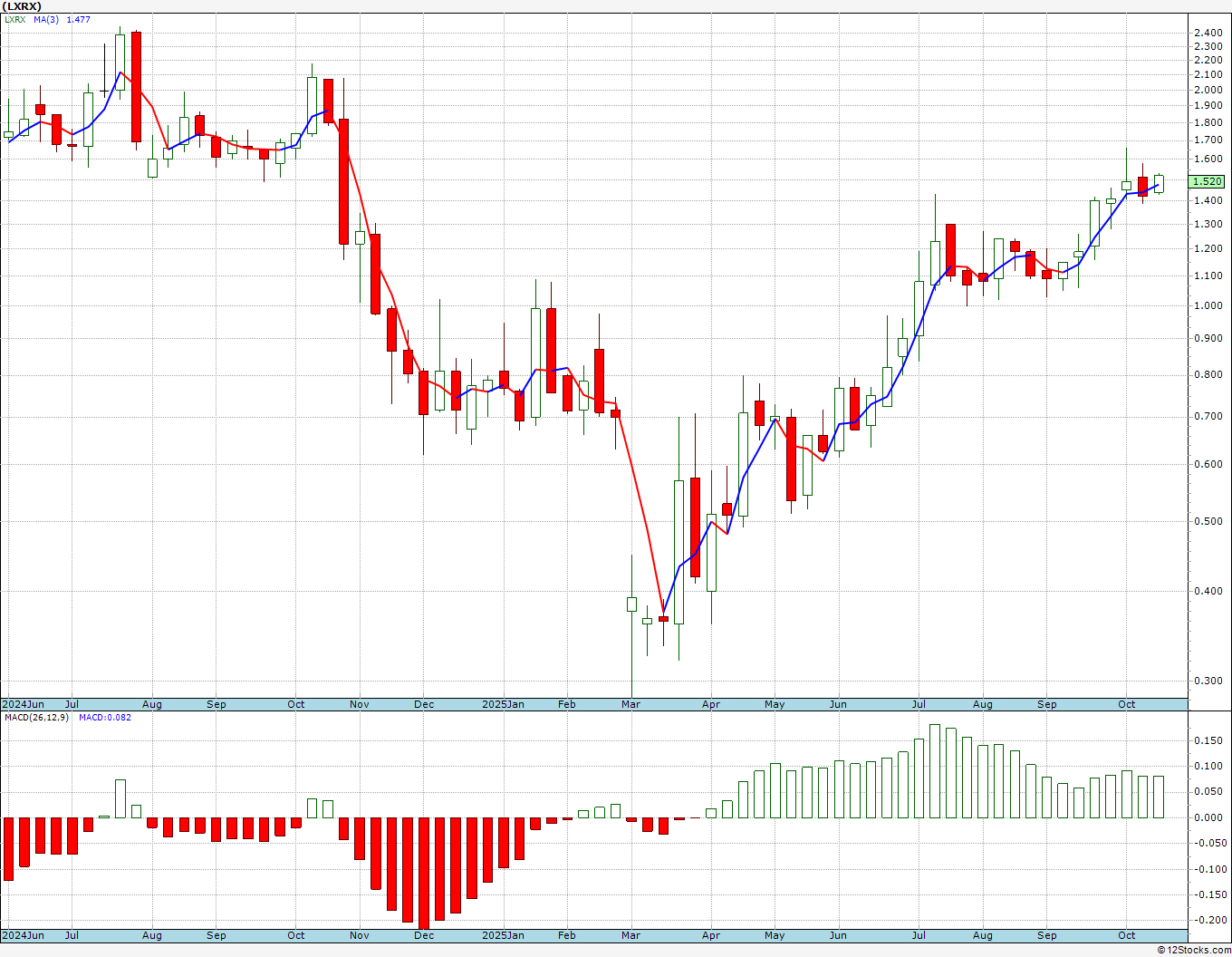Click Apr on the price chart date axis

tap(711, 704)
